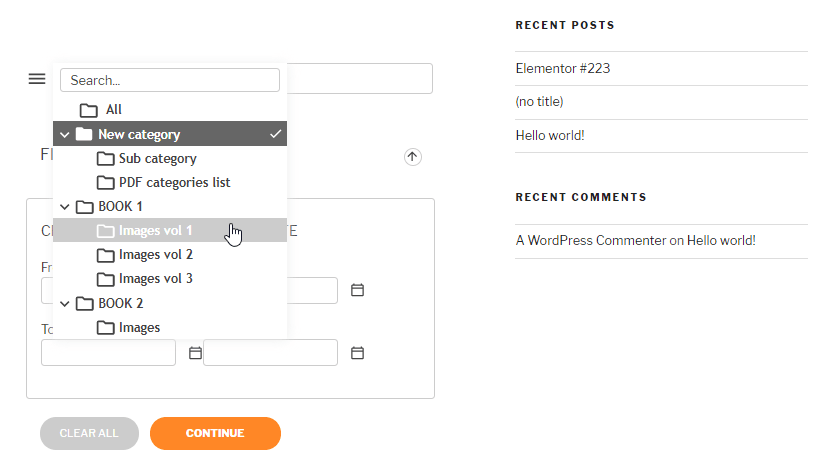Select the PDF categories list folder
This screenshot has height=460, width=814.
click(174, 182)
